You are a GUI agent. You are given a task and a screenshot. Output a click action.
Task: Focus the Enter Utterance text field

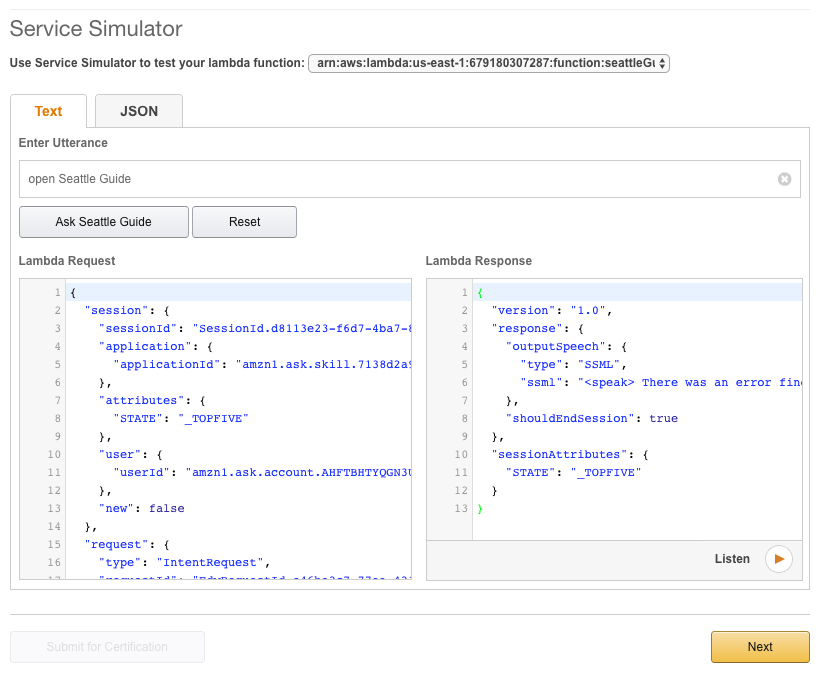(400, 179)
